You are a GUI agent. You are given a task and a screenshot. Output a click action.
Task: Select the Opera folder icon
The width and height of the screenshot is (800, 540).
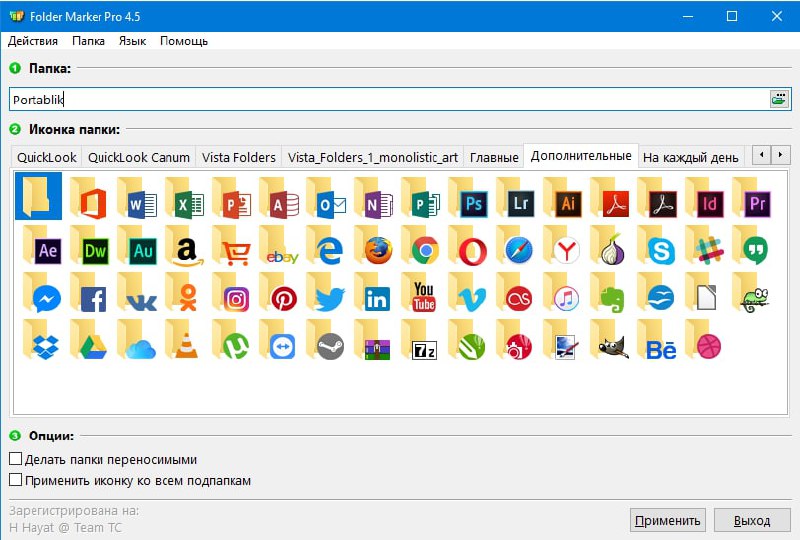(x=468, y=246)
